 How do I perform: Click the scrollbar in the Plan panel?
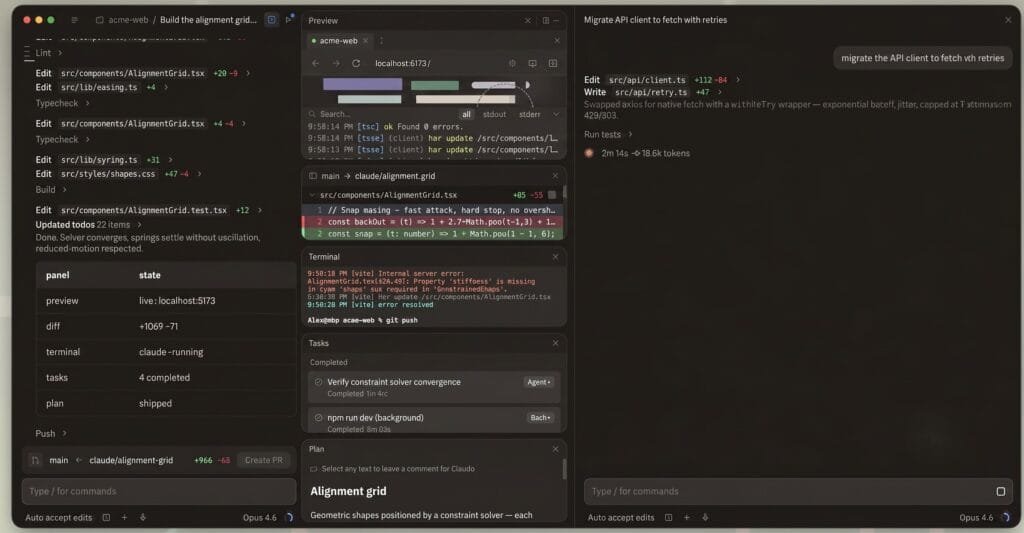pos(564,468)
